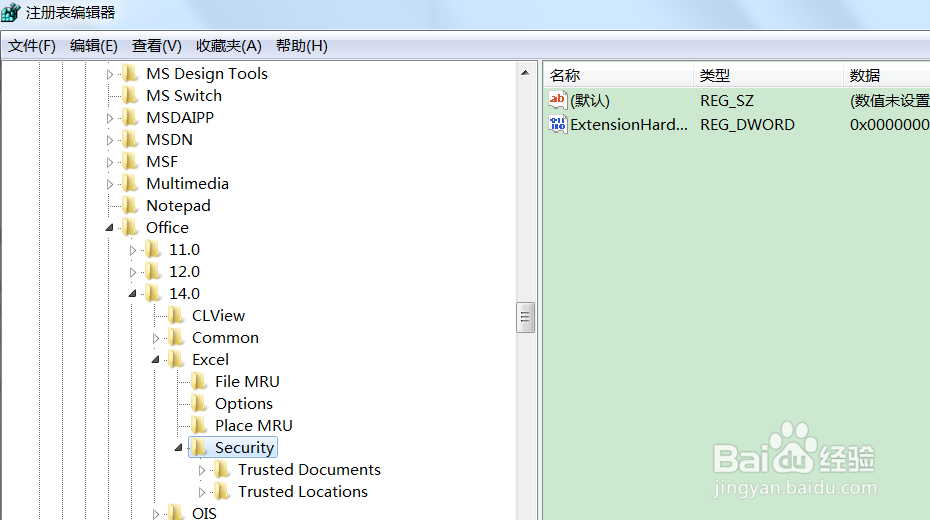This screenshot has height=520, width=930.
Task: Click the REG_SZ type cell
Action: (x=727, y=101)
